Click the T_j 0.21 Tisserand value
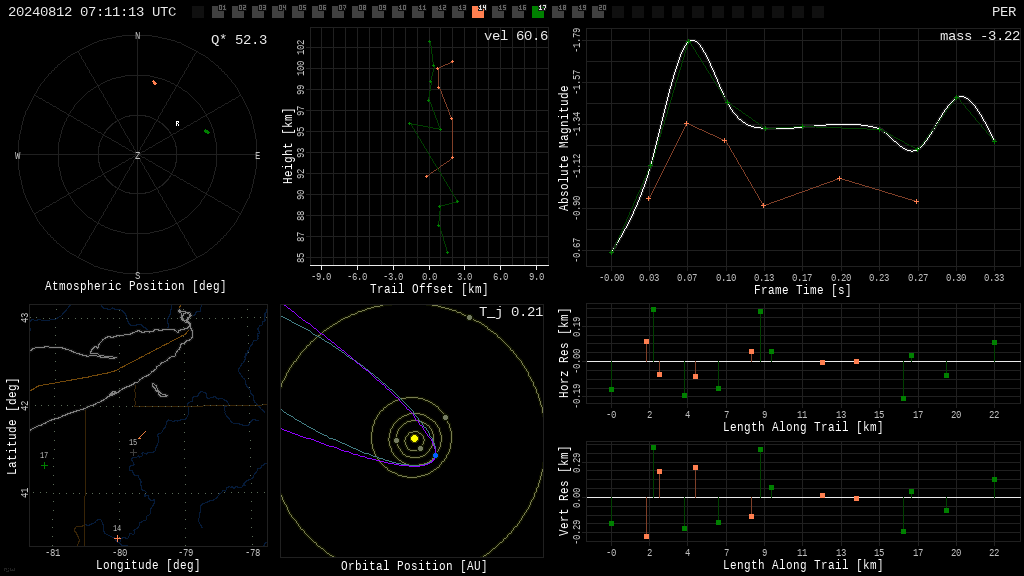1024x576 pixels. (511, 312)
